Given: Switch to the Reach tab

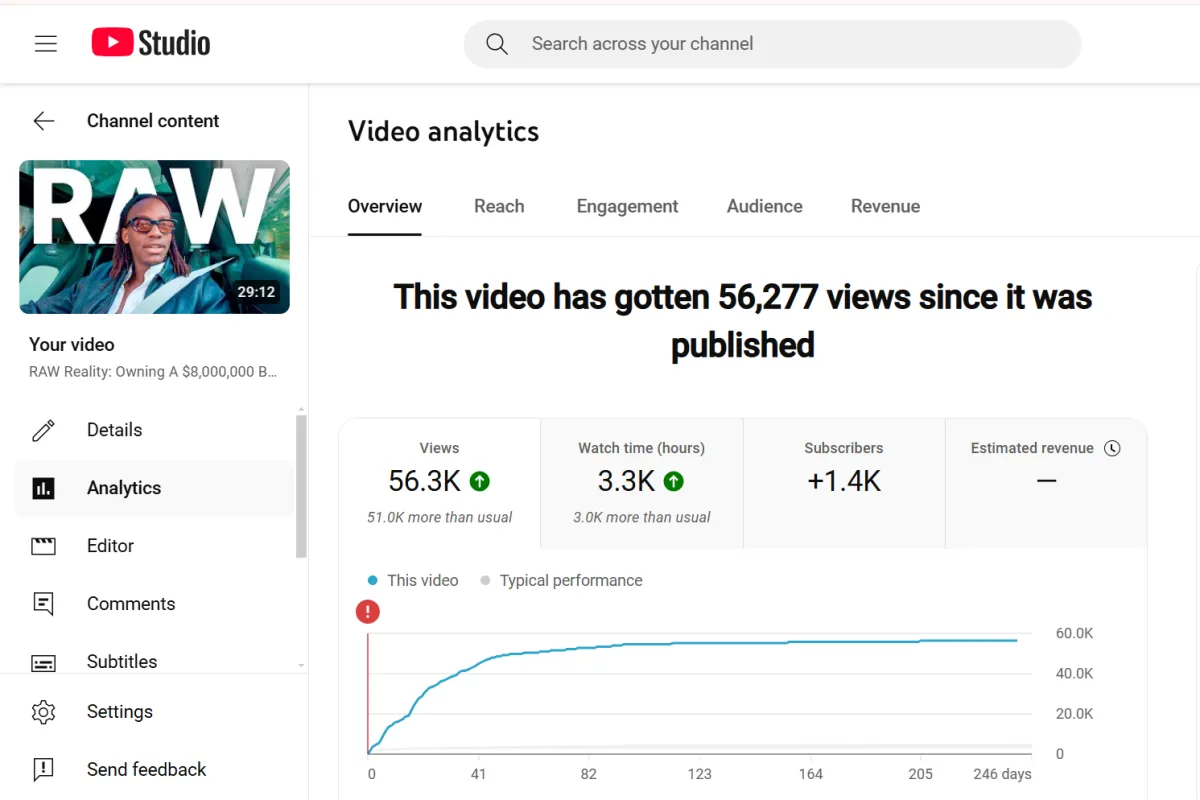Looking at the screenshot, I should tap(499, 206).
